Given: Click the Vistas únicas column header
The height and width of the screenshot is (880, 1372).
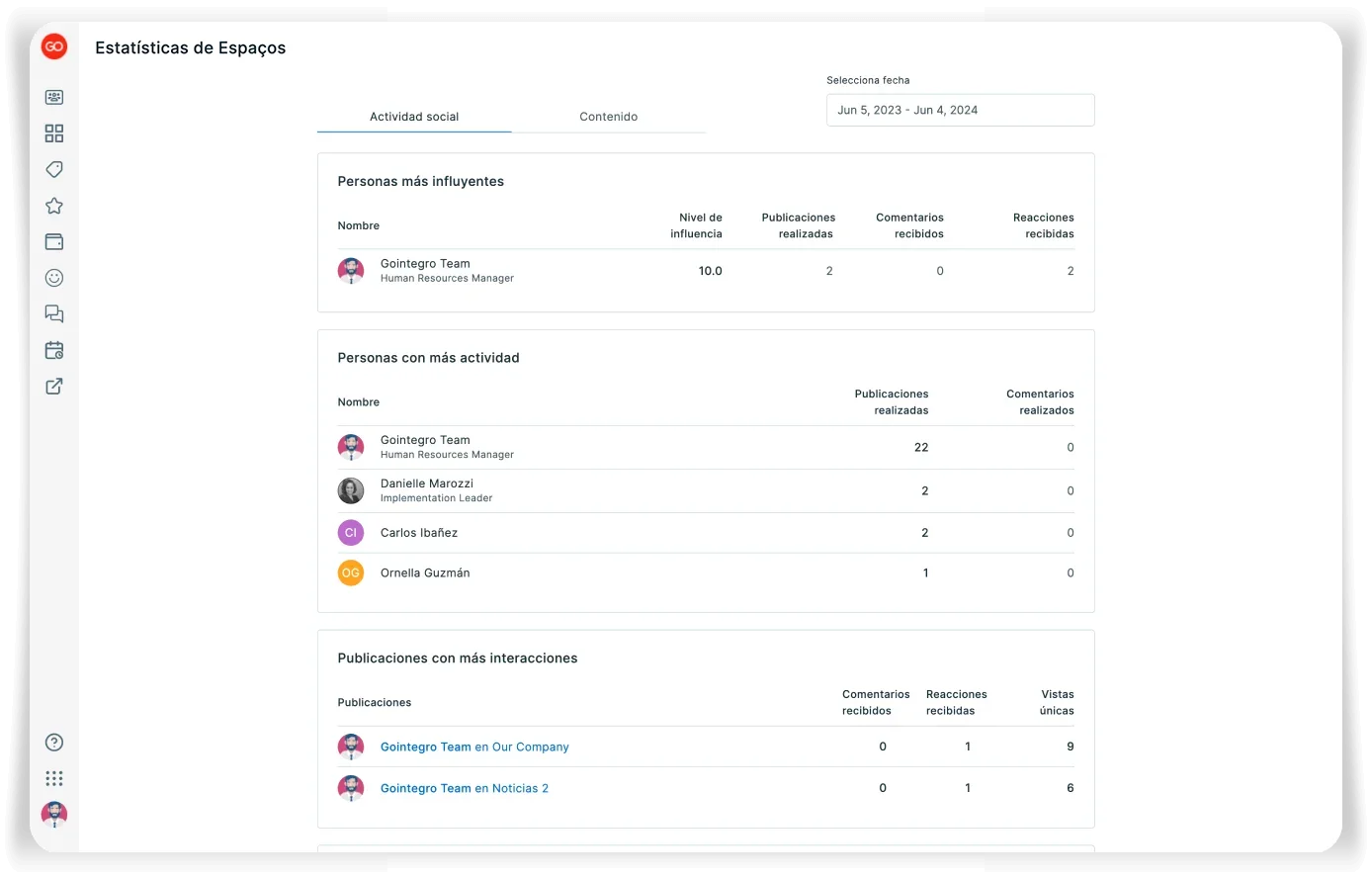Looking at the screenshot, I should click(x=1057, y=702).
